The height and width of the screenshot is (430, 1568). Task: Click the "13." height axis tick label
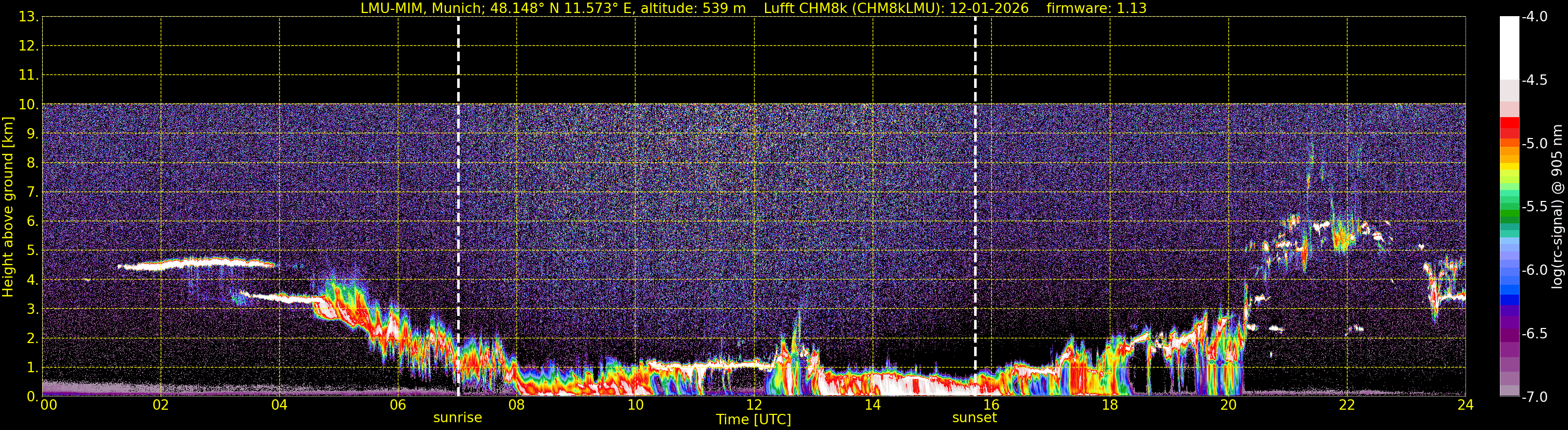click(29, 17)
